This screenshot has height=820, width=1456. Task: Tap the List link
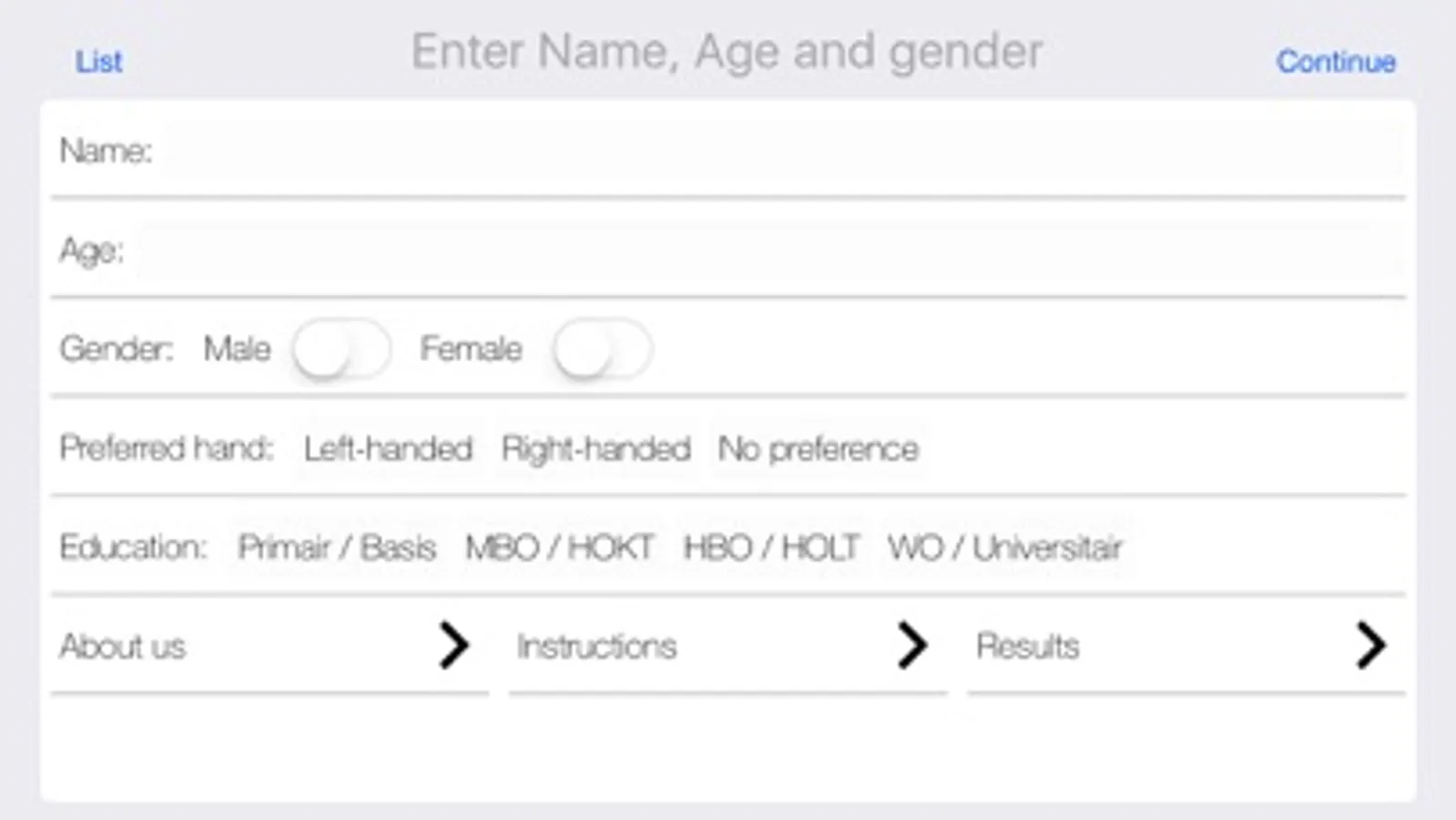point(98,62)
